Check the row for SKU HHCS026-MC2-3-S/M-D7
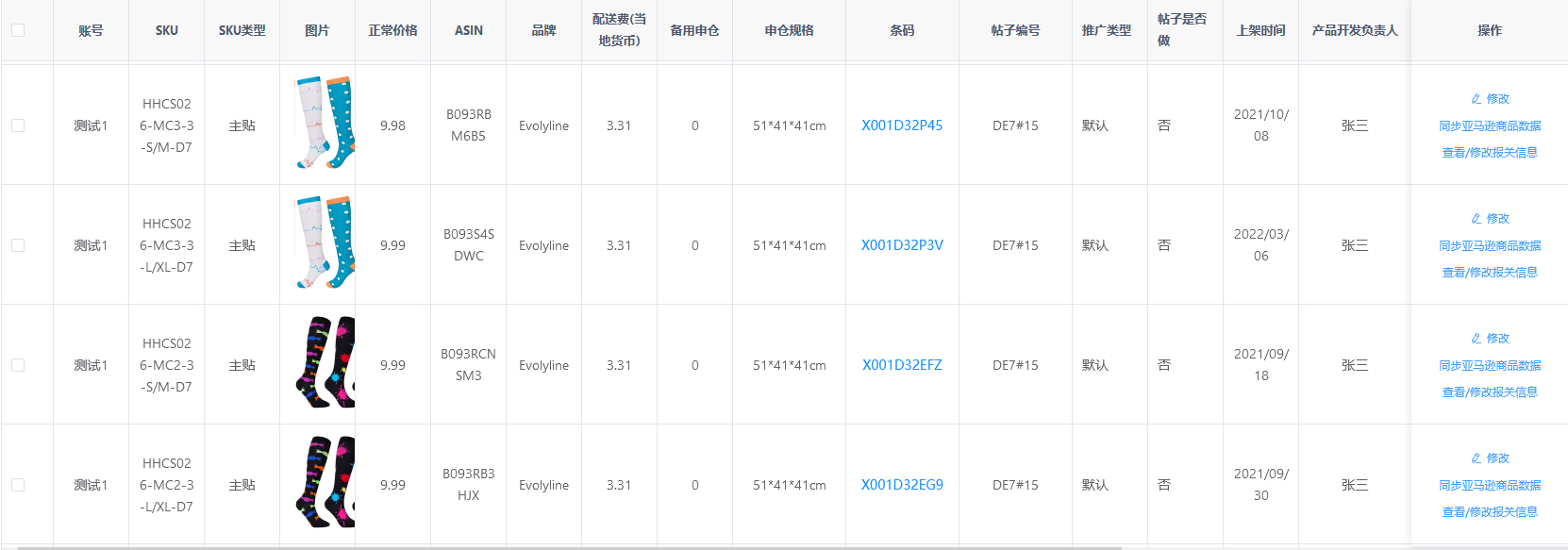 [x=18, y=365]
